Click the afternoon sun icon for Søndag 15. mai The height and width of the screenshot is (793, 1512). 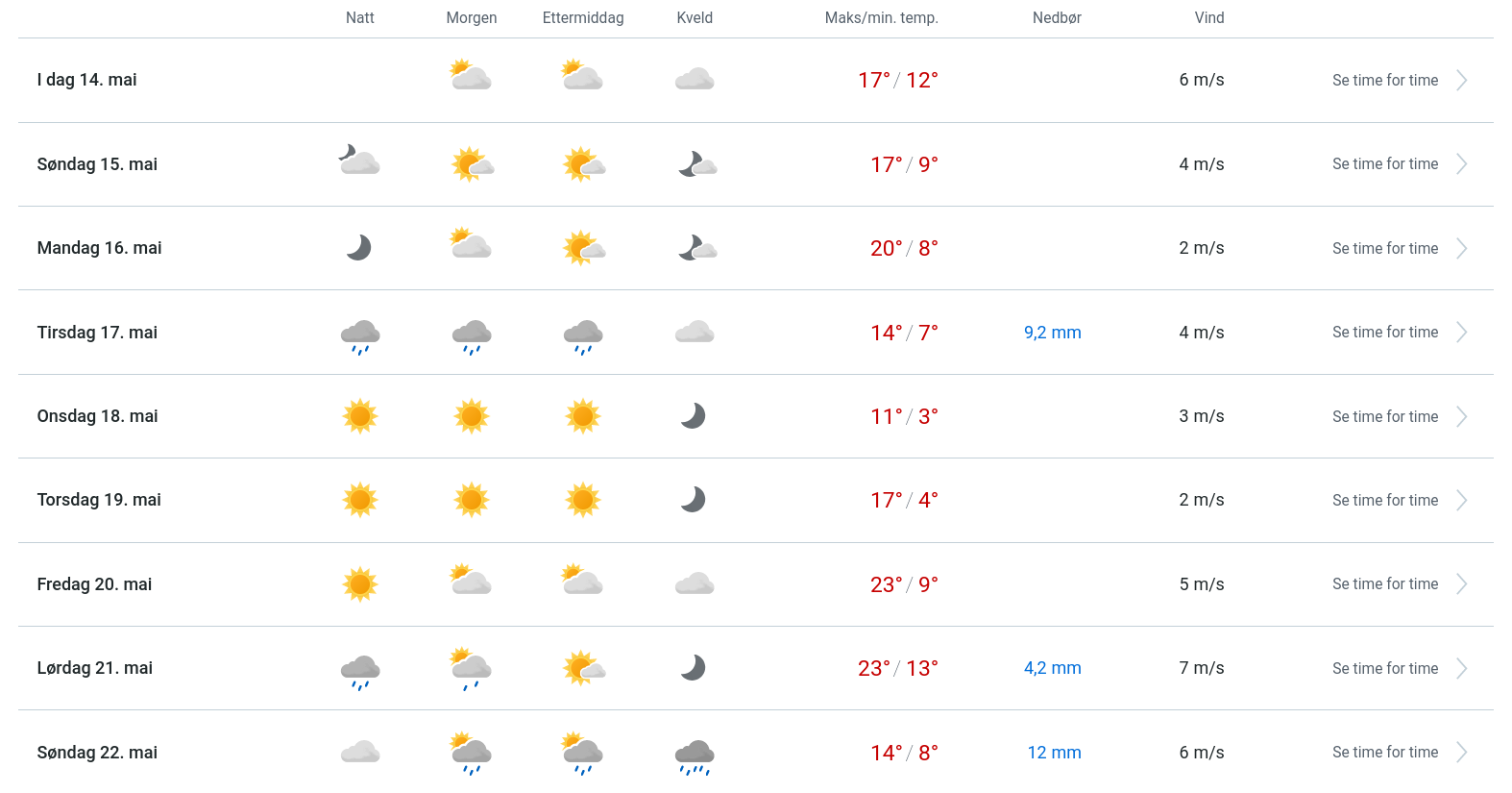point(583,164)
